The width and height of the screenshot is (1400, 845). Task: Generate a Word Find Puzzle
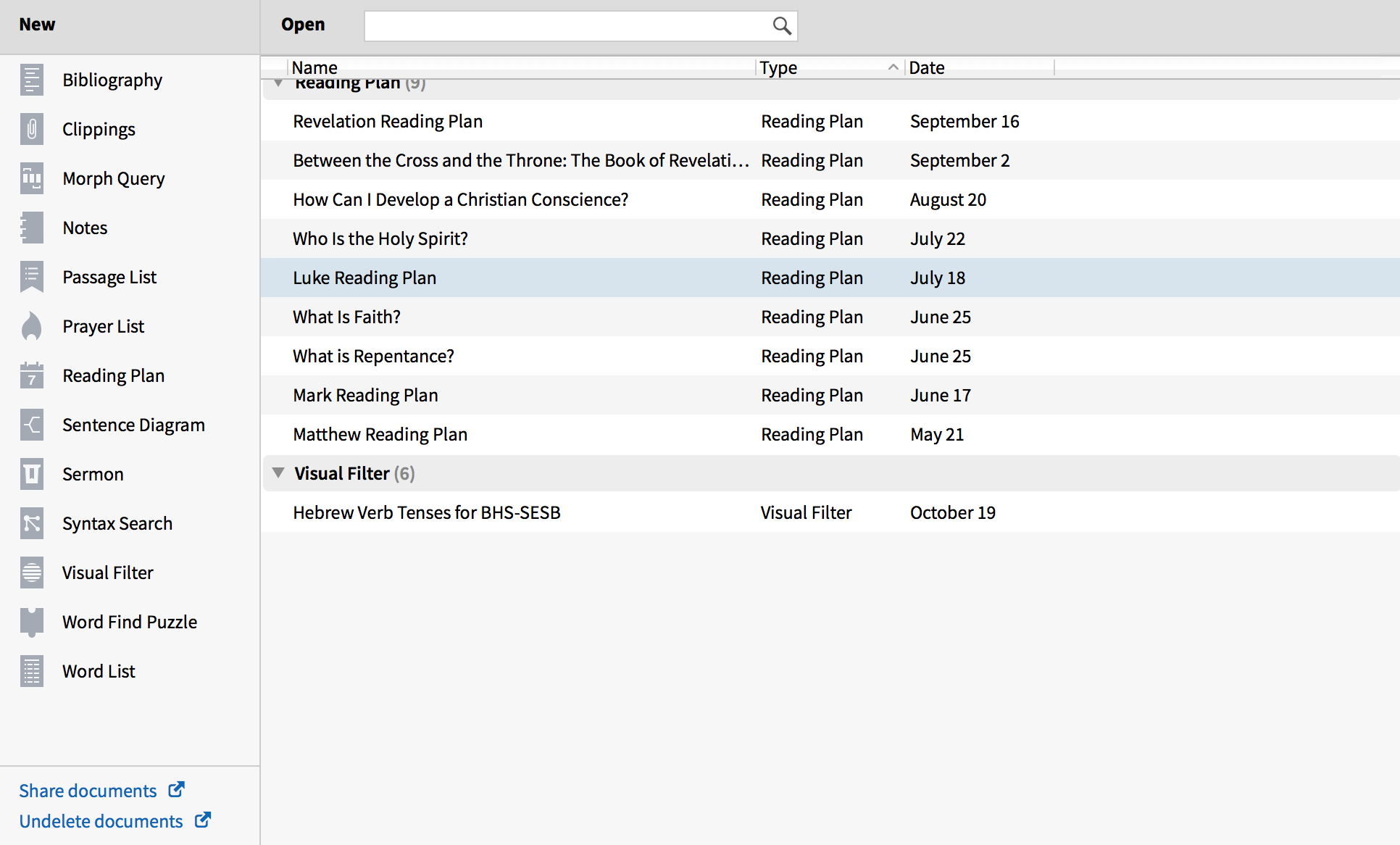coord(129,622)
